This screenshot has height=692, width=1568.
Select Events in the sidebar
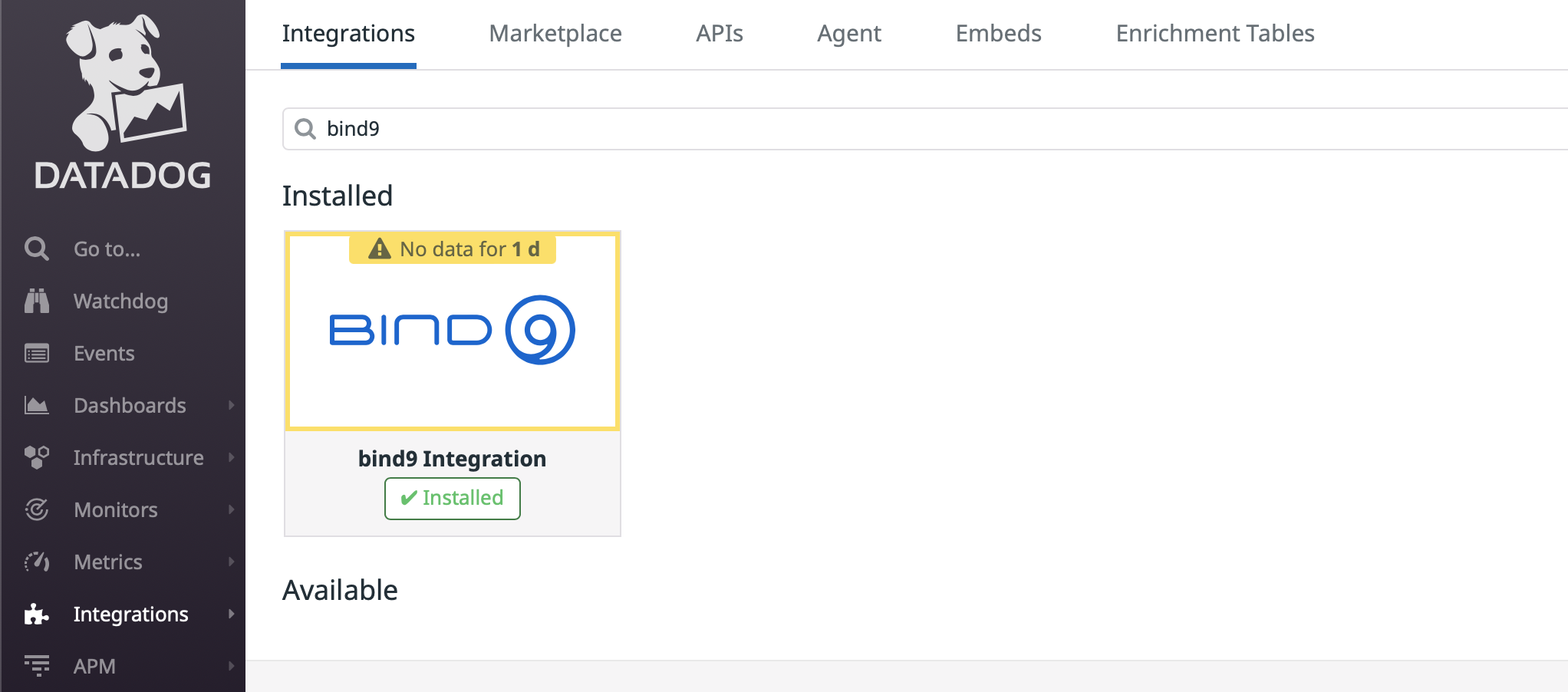[104, 354]
